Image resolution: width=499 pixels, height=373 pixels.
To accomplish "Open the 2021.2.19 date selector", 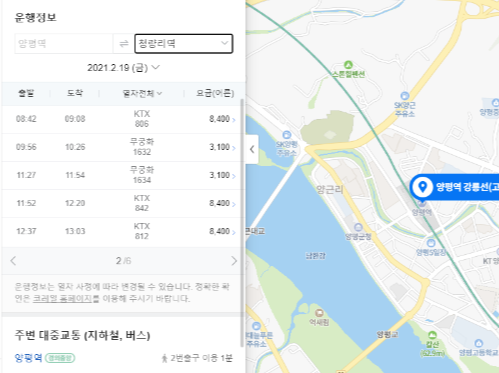I will pyautogui.click(x=123, y=68).
